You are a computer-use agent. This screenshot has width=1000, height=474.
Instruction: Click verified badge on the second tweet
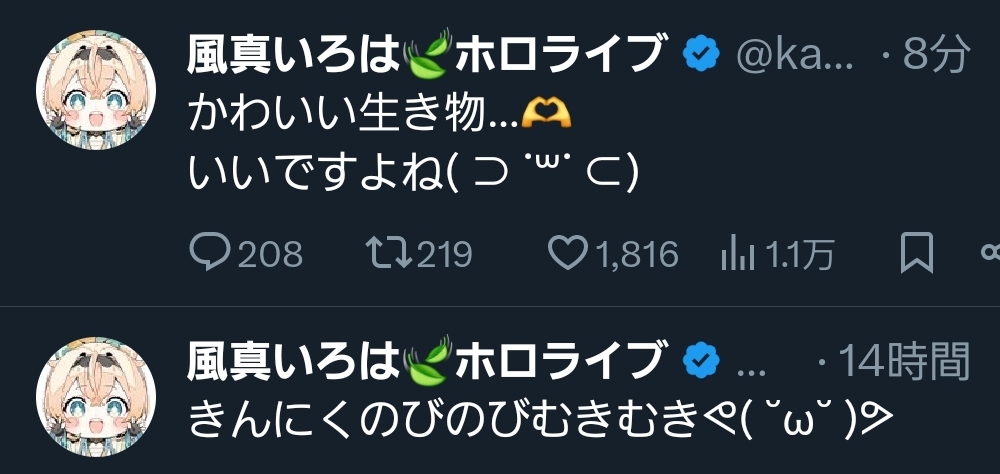click(702, 361)
